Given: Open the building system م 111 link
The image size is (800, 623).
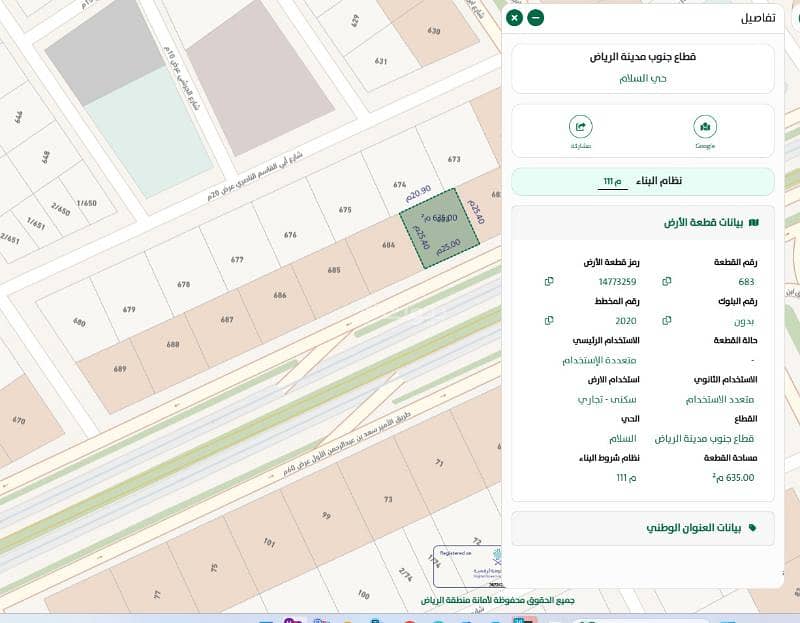Looking at the screenshot, I should click(x=611, y=181).
